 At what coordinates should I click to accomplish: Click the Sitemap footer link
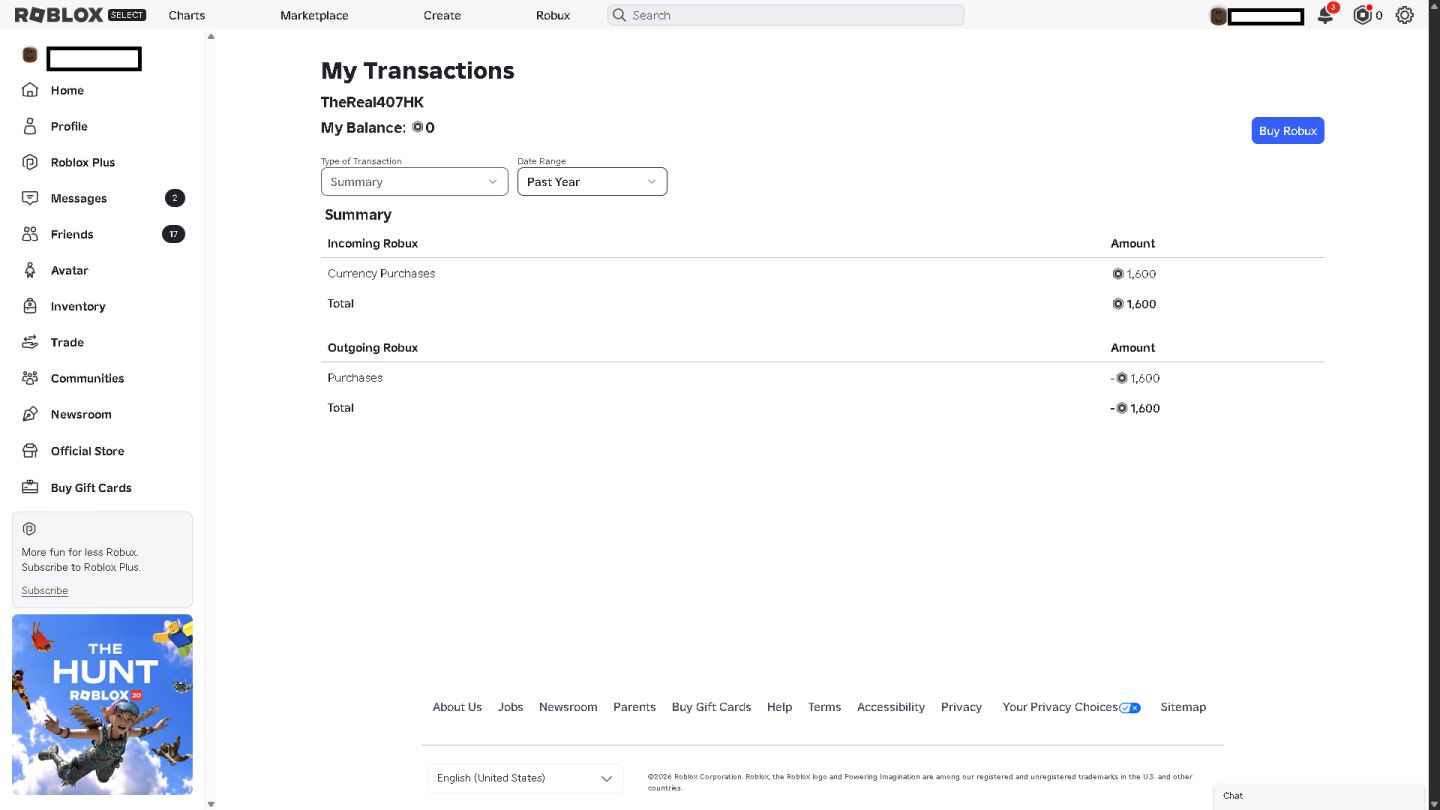coord(1183,707)
